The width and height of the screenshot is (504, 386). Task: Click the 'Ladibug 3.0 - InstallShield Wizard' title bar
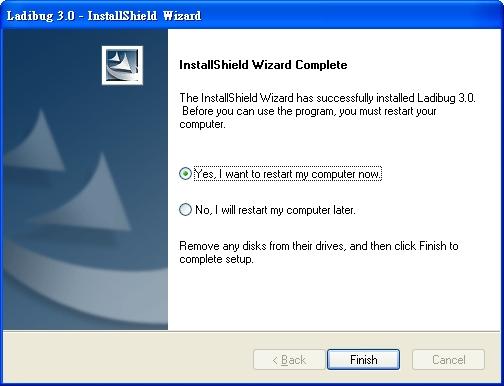coord(252,15)
